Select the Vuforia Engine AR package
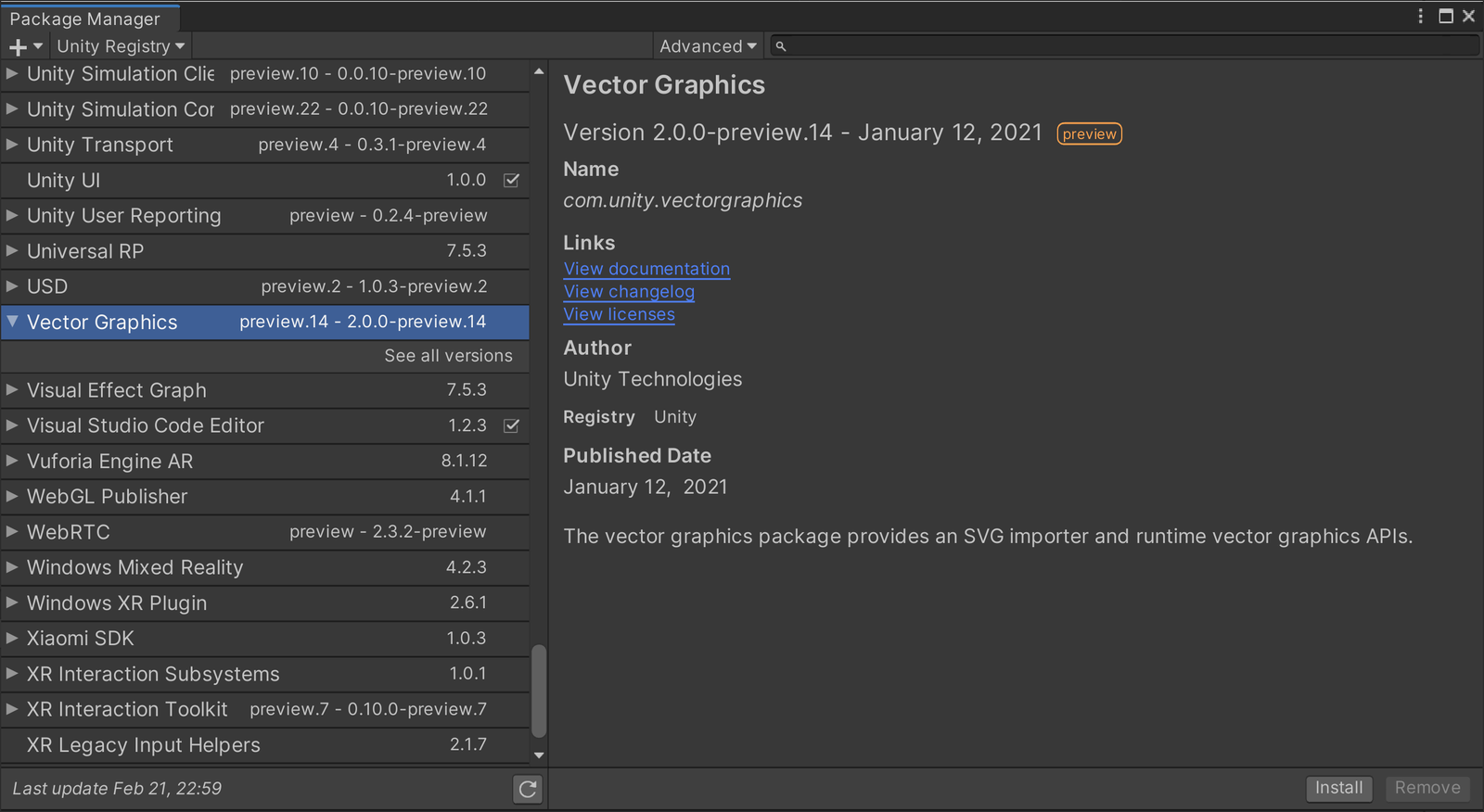 (265, 461)
